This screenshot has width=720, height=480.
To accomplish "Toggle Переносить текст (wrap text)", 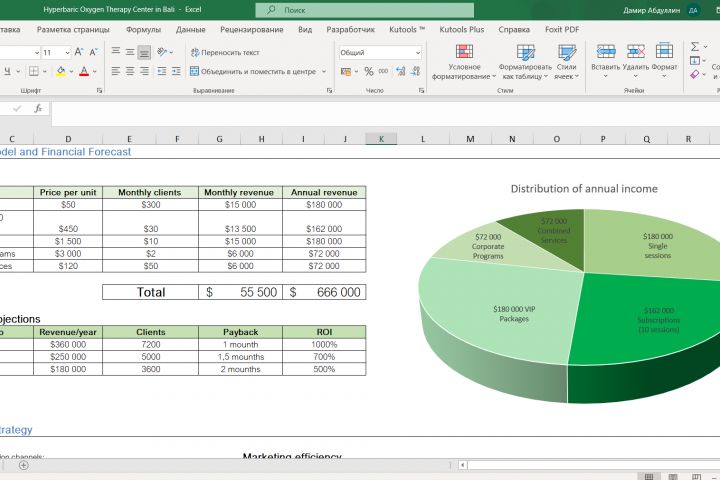I will 225,52.
